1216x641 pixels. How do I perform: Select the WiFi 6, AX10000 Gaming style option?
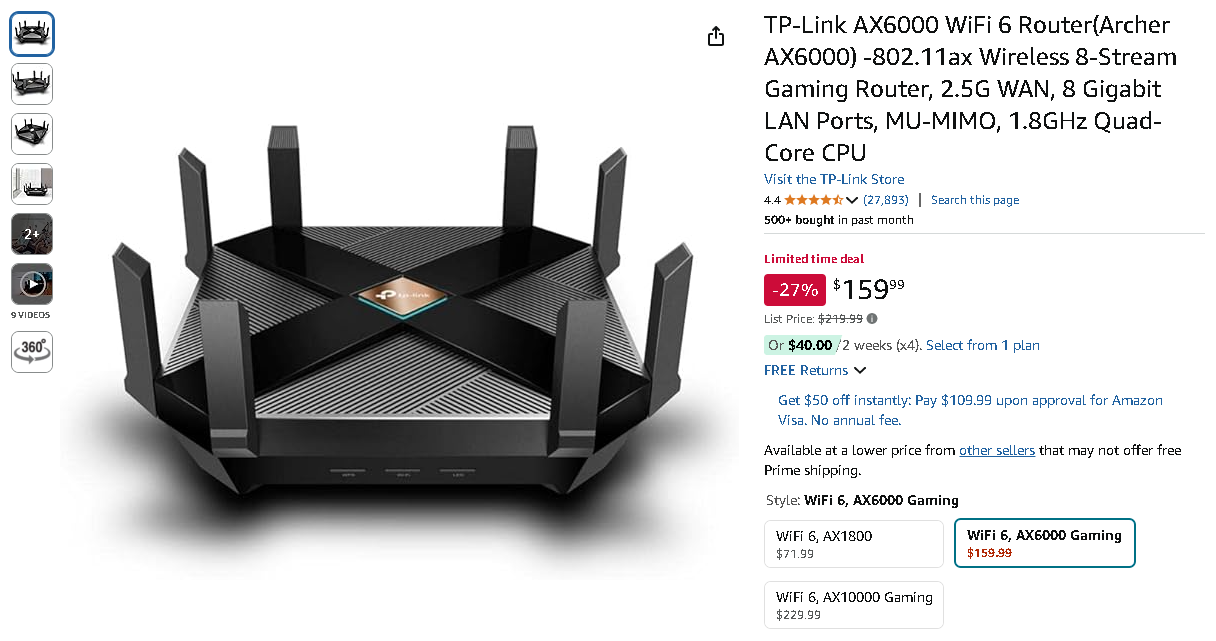click(853, 604)
